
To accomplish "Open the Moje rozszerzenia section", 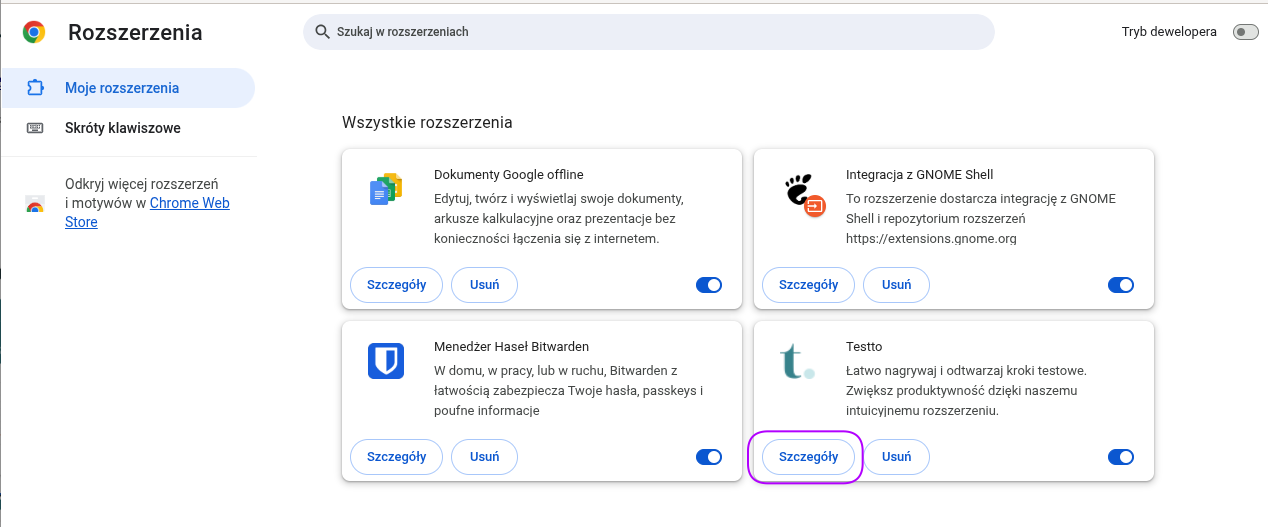I will click(122, 88).
